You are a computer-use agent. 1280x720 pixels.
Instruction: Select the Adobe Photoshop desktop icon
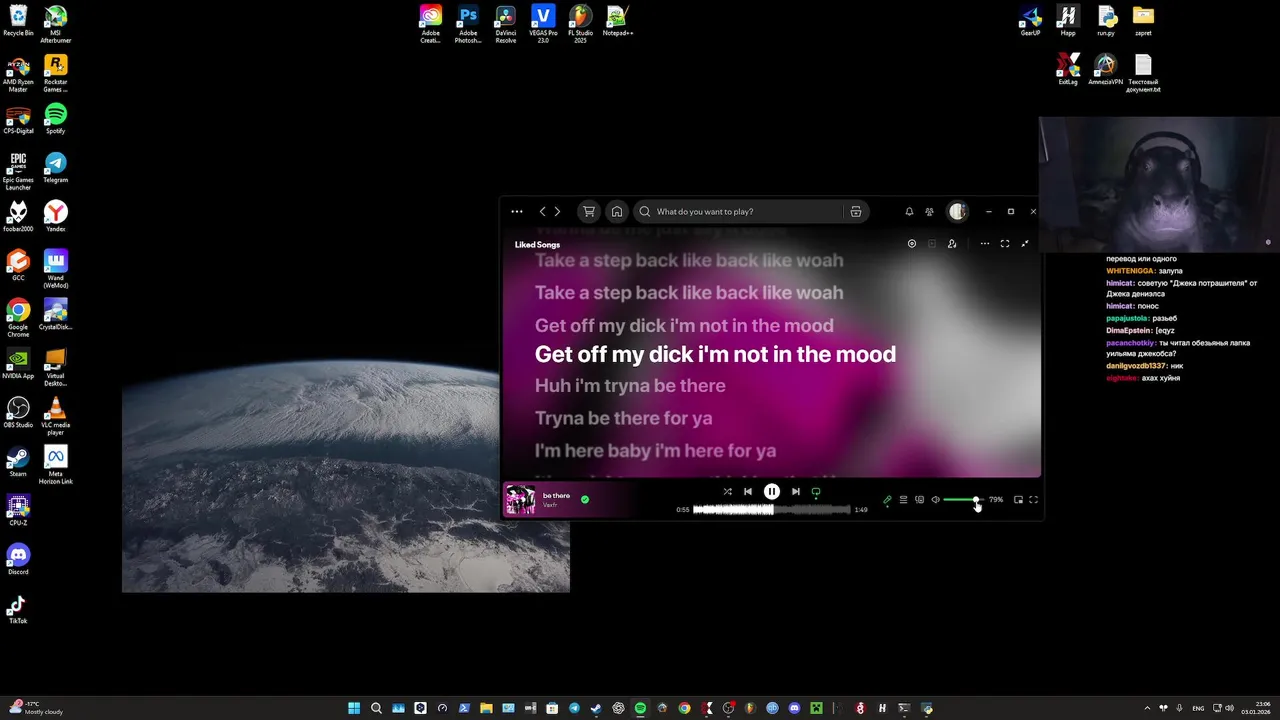(x=468, y=24)
